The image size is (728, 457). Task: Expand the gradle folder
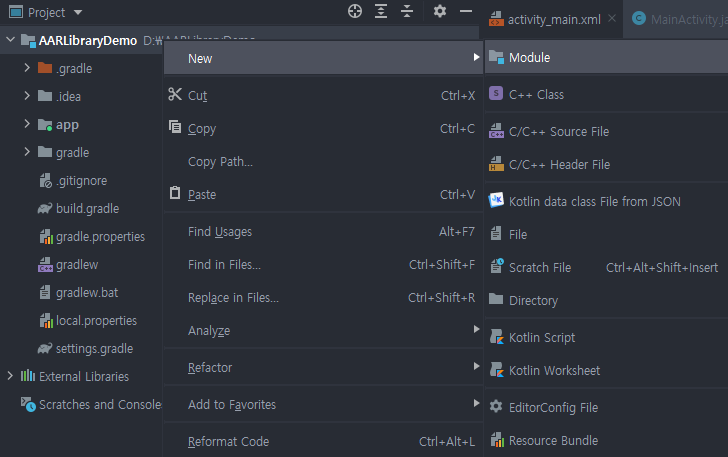[27, 152]
